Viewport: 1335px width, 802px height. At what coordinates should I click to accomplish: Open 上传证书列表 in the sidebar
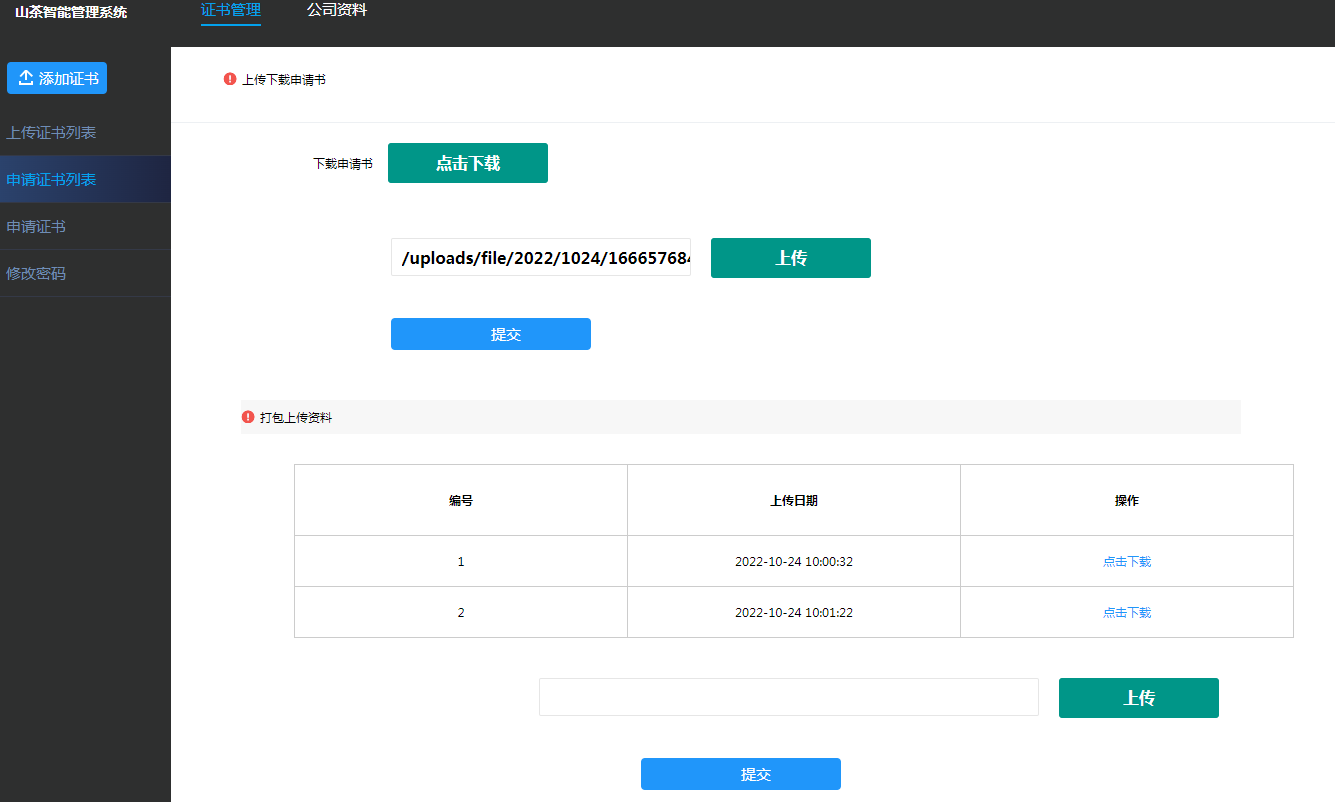pos(51,133)
